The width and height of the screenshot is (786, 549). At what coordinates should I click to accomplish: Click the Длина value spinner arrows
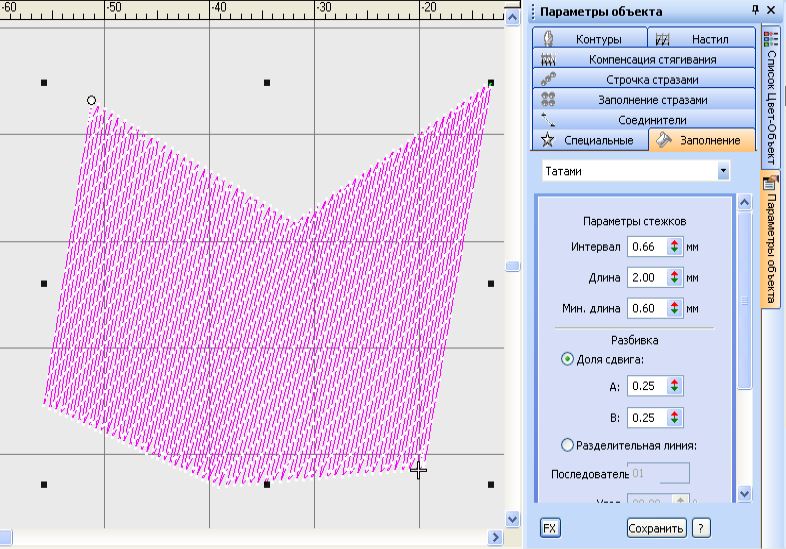click(675, 277)
